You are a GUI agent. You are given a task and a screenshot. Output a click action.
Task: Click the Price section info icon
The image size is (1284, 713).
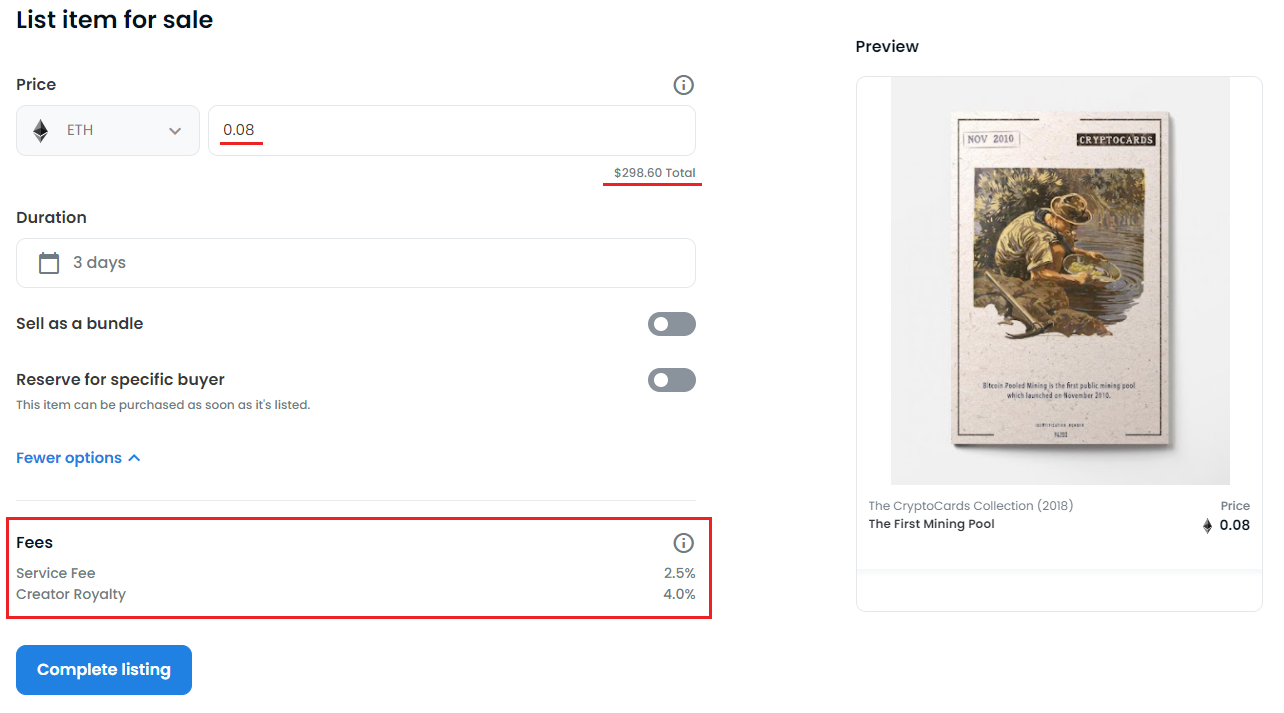(683, 85)
